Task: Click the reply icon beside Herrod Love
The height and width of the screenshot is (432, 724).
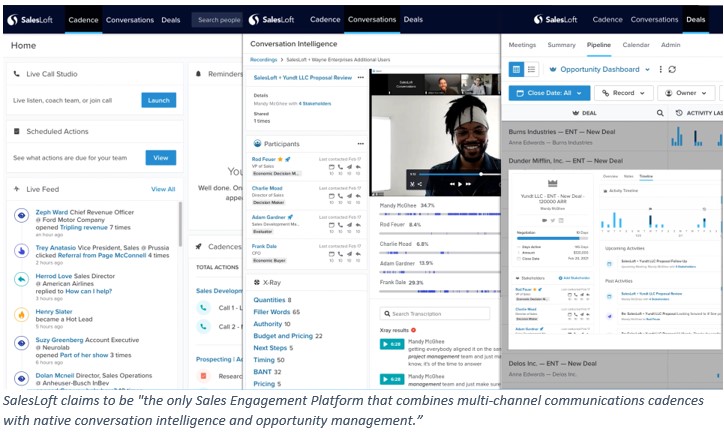Action: click(21, 279)
